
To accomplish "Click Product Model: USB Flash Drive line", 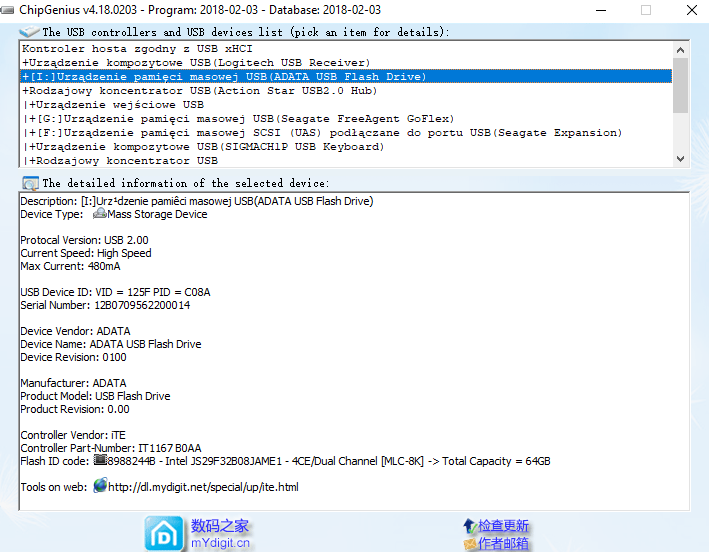I will 95,396.
